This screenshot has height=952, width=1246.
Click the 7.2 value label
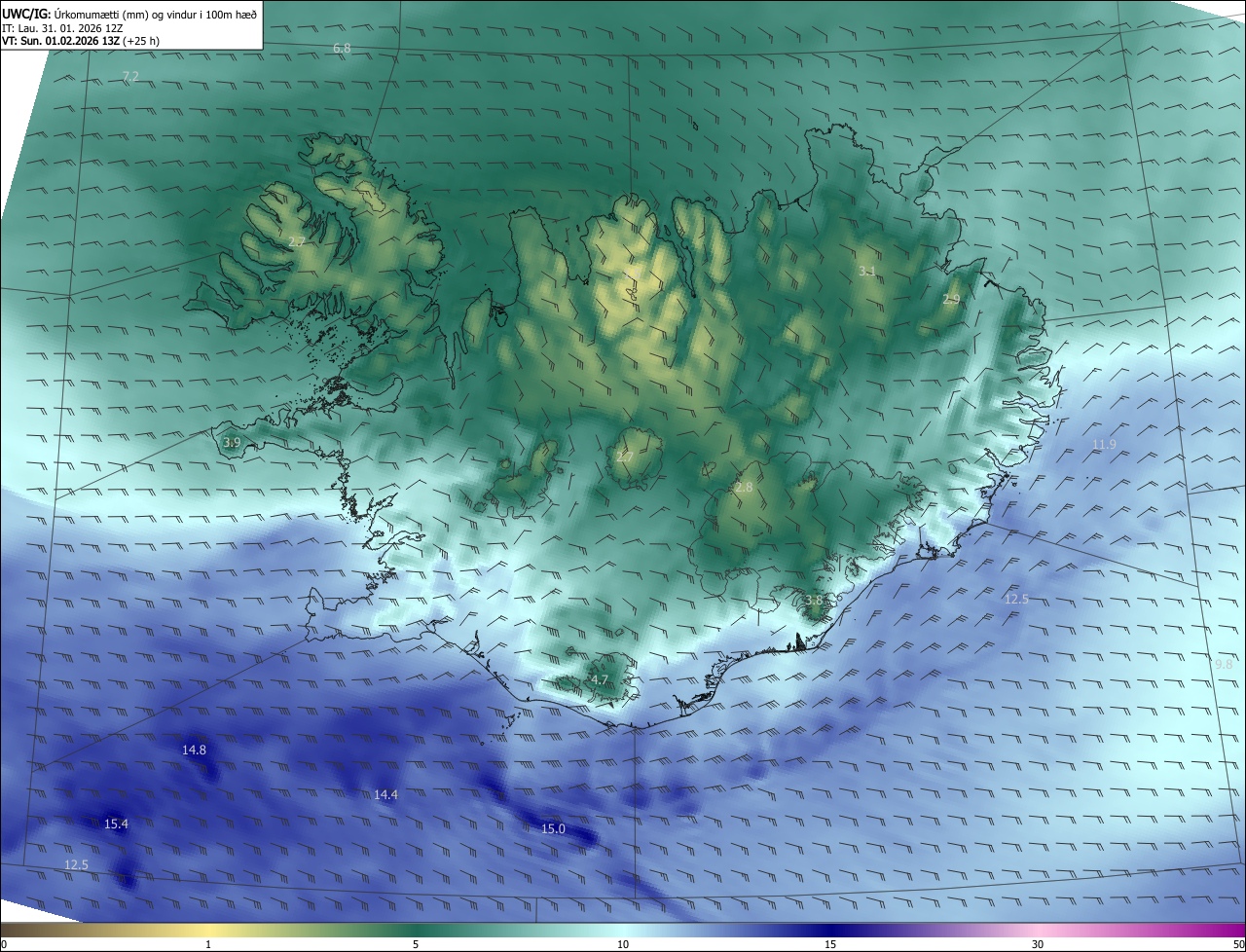click(x=130, y=76)
